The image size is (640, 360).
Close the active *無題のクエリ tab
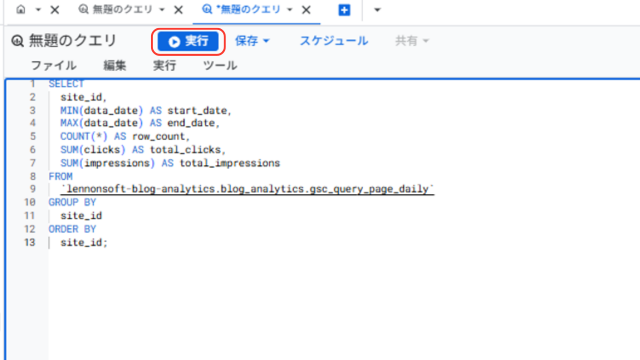point(306,10)
